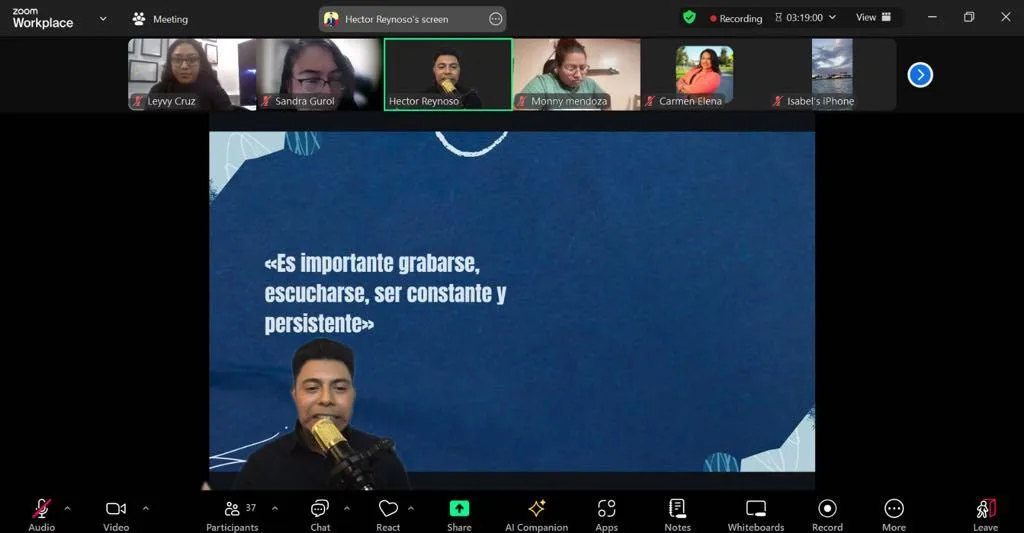Viewport: 1024px width, 533px height.
Task: Select Isabel's iPhone participant thumbnail
Action: coord(832,74)
